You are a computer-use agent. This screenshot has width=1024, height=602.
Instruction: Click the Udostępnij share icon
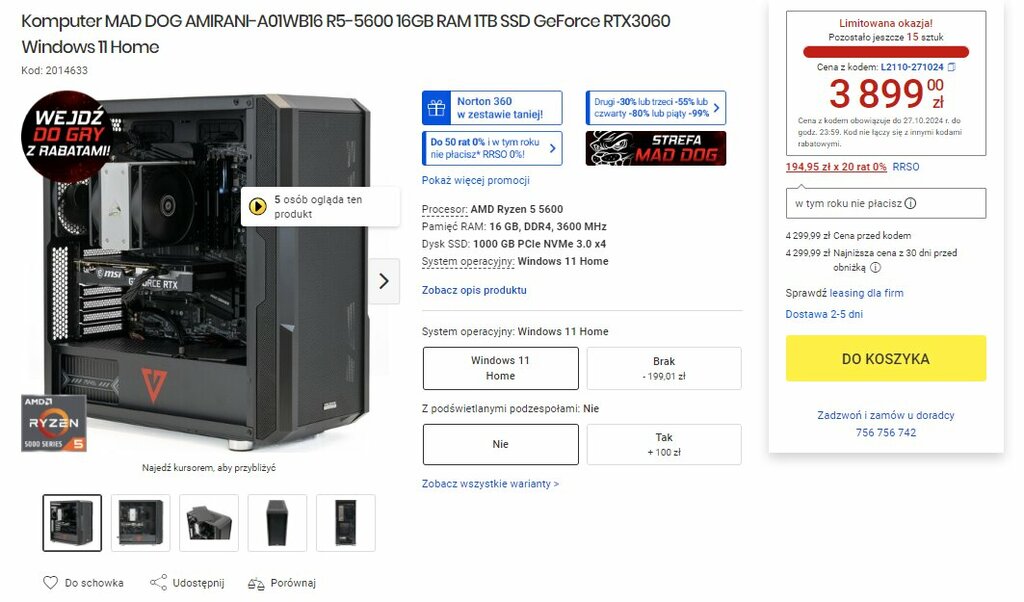click(x=158, y=582)
